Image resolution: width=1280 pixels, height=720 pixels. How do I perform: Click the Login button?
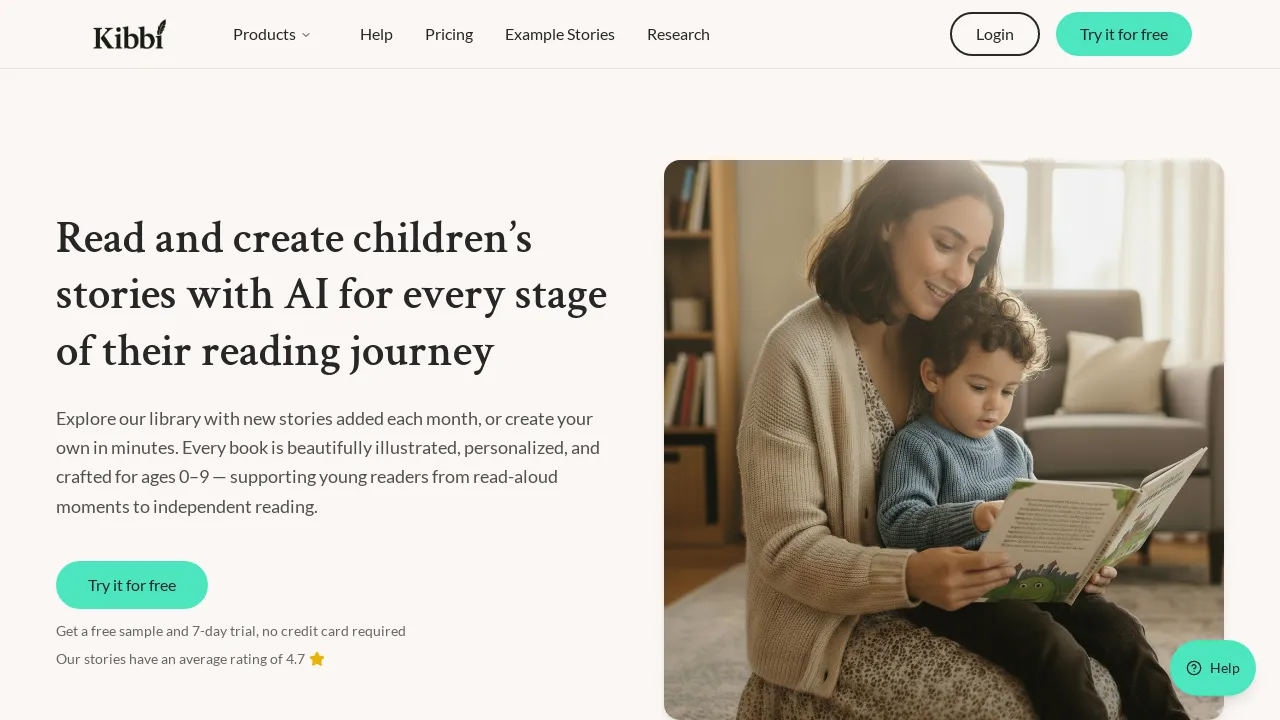995,34
